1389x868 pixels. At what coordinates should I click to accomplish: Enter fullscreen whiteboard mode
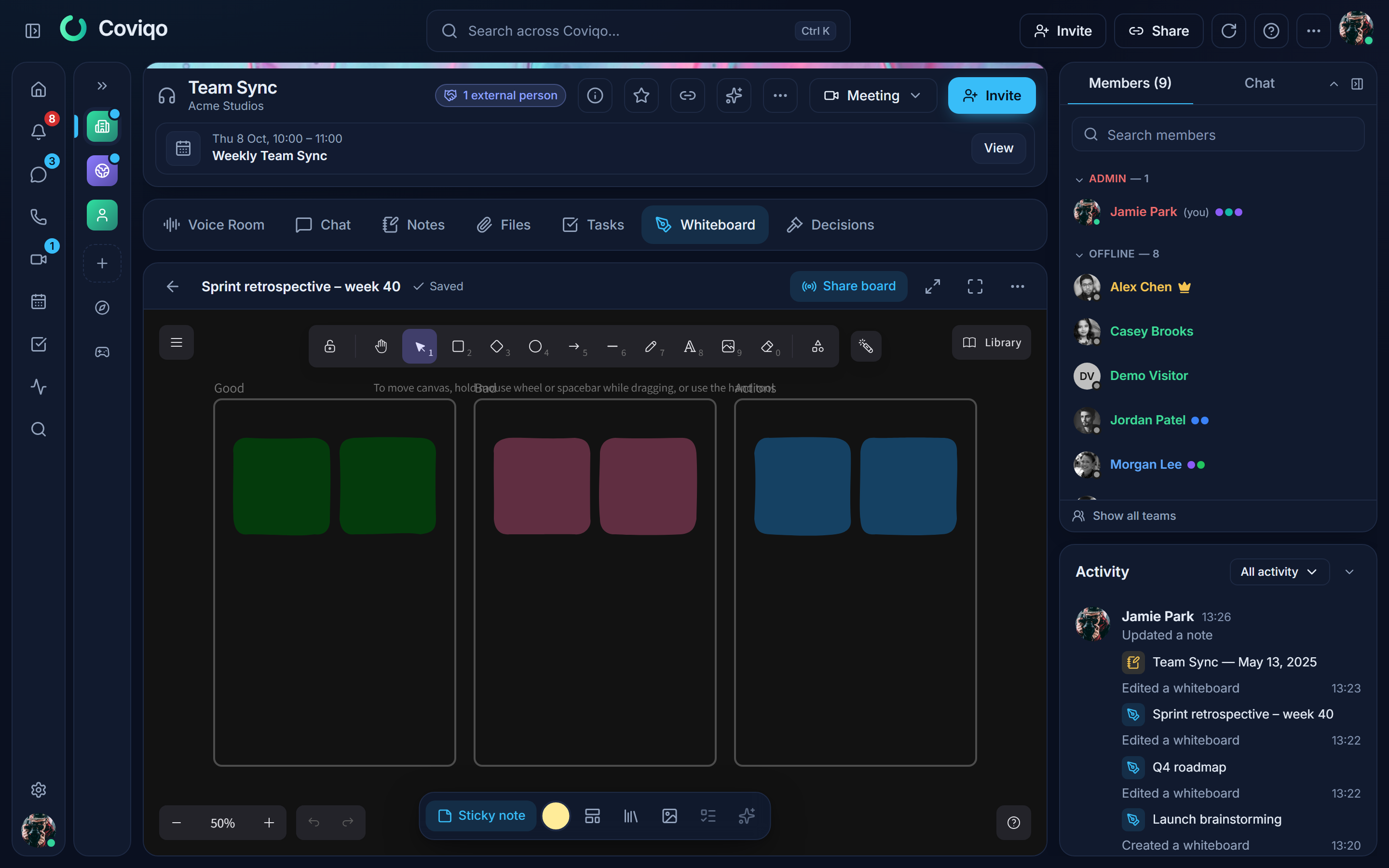point(975,286)
